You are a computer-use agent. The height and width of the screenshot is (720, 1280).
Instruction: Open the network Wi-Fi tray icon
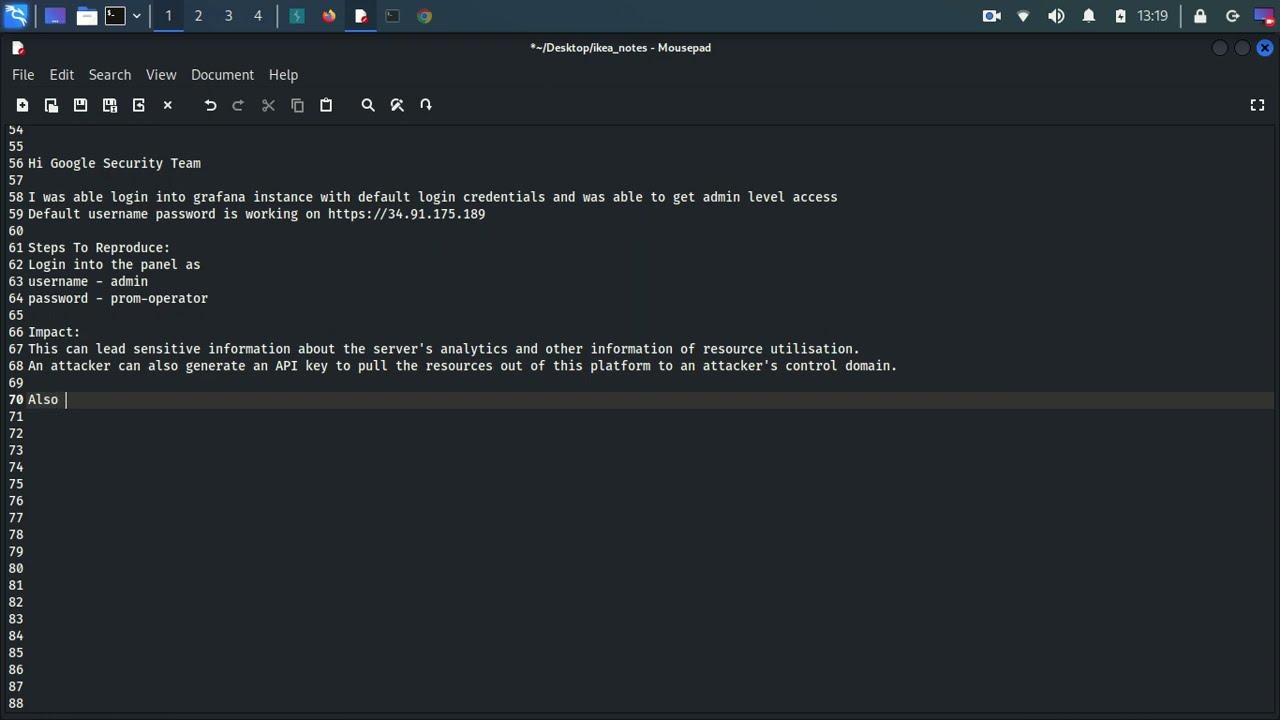pos(1023,16)
